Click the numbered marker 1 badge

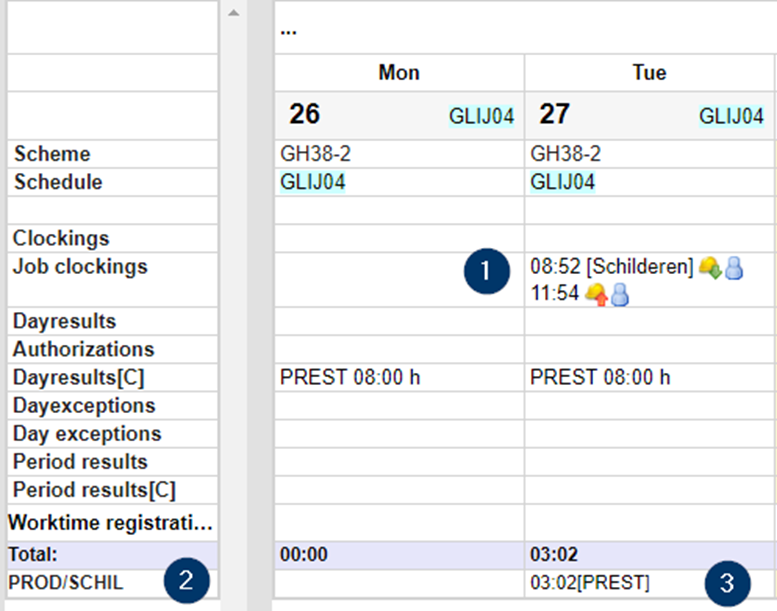pyautogui.click(x=488, y=270)
